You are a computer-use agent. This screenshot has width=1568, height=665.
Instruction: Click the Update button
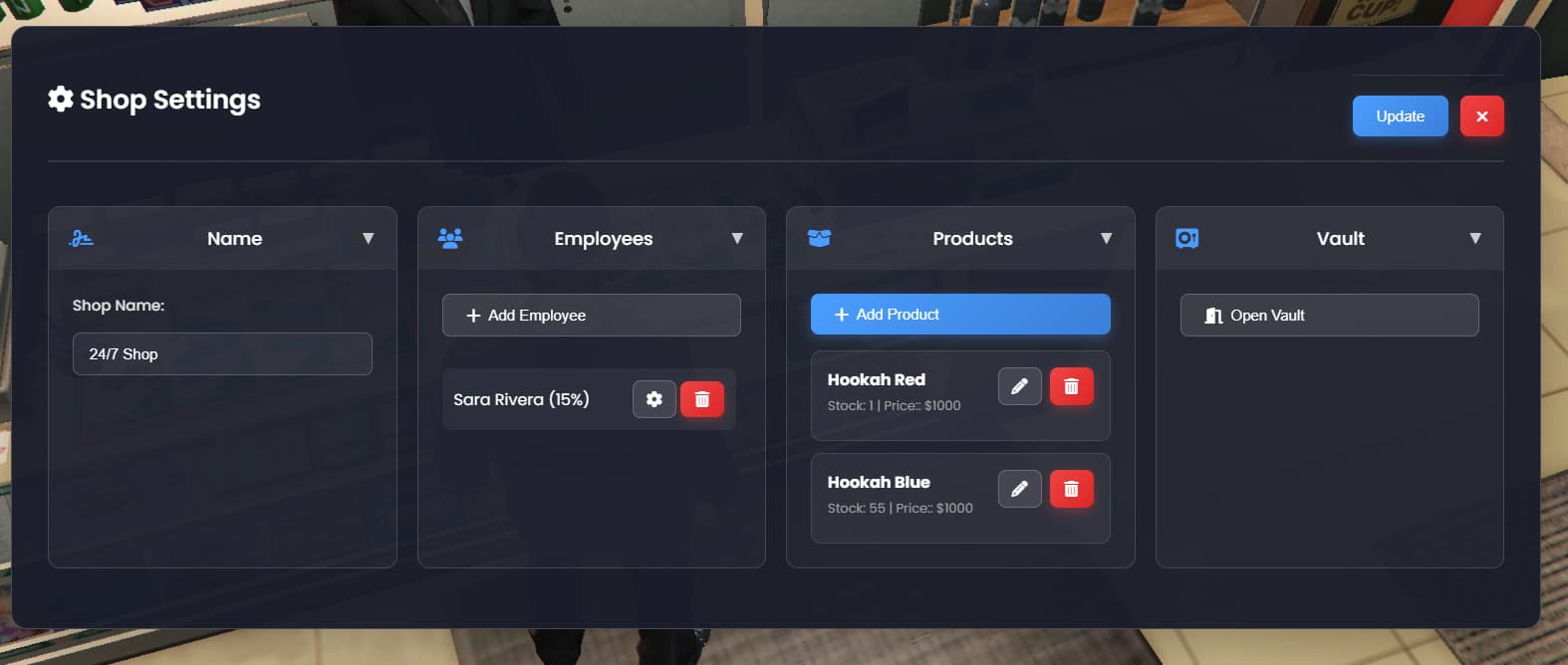(x=1400, y=116)
